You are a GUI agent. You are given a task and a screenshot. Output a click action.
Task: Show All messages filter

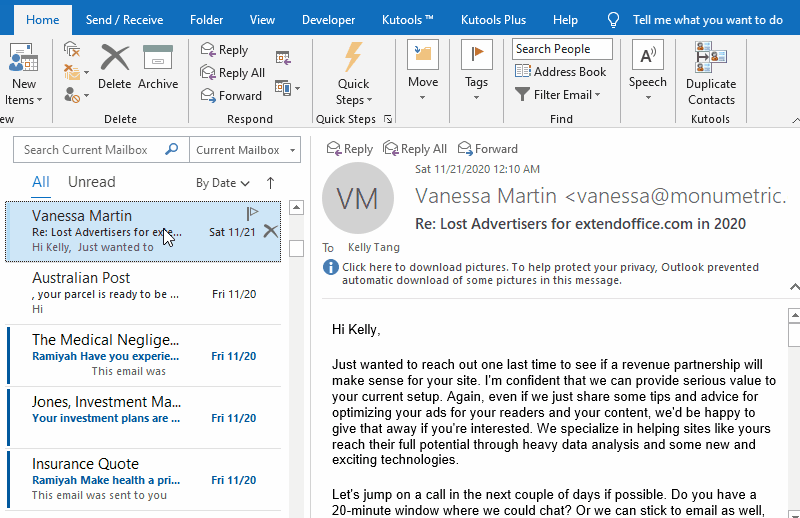click(x=41, y=182)
